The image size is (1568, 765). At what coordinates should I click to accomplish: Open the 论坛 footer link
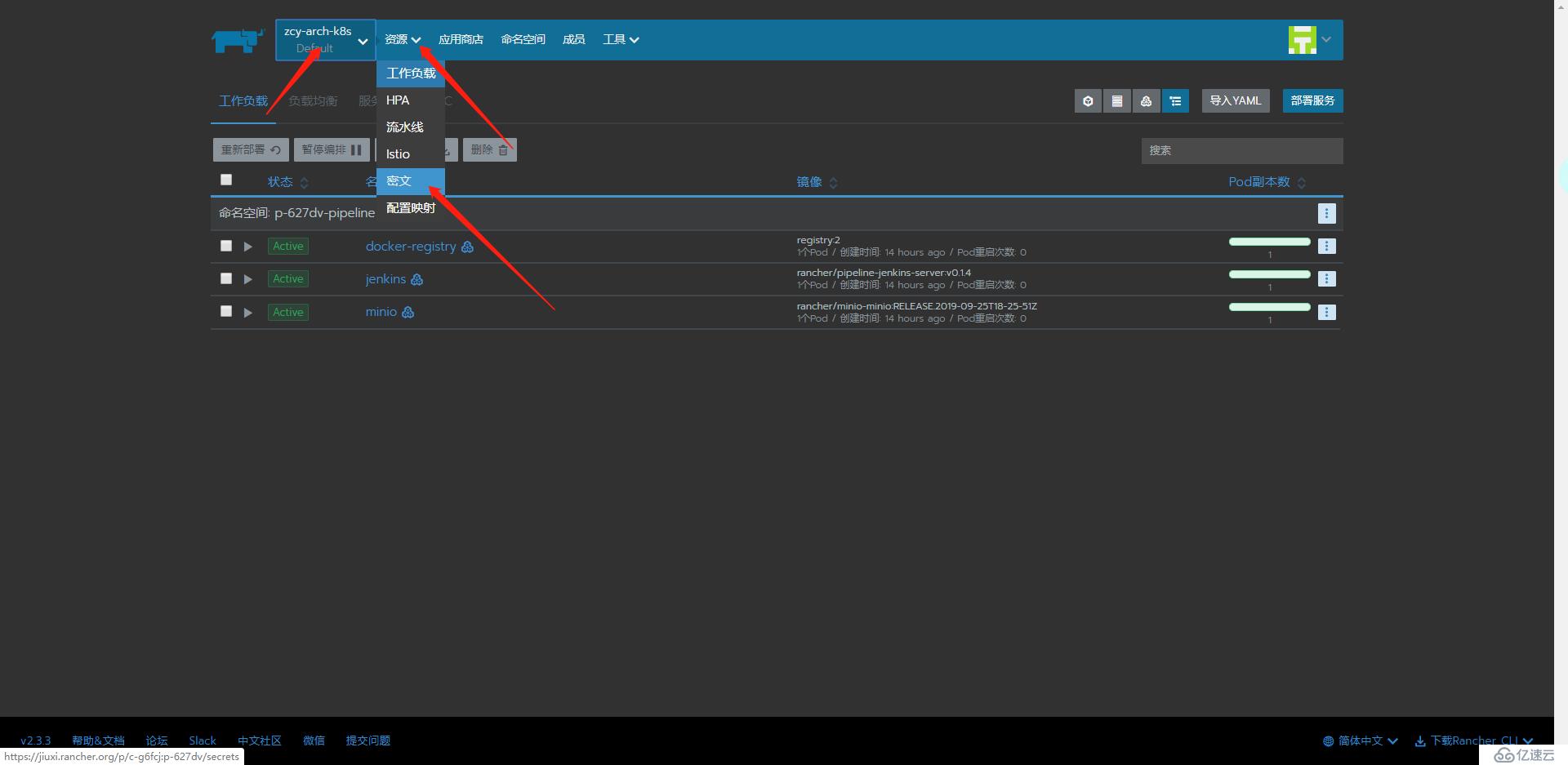(x=157, y=741)
